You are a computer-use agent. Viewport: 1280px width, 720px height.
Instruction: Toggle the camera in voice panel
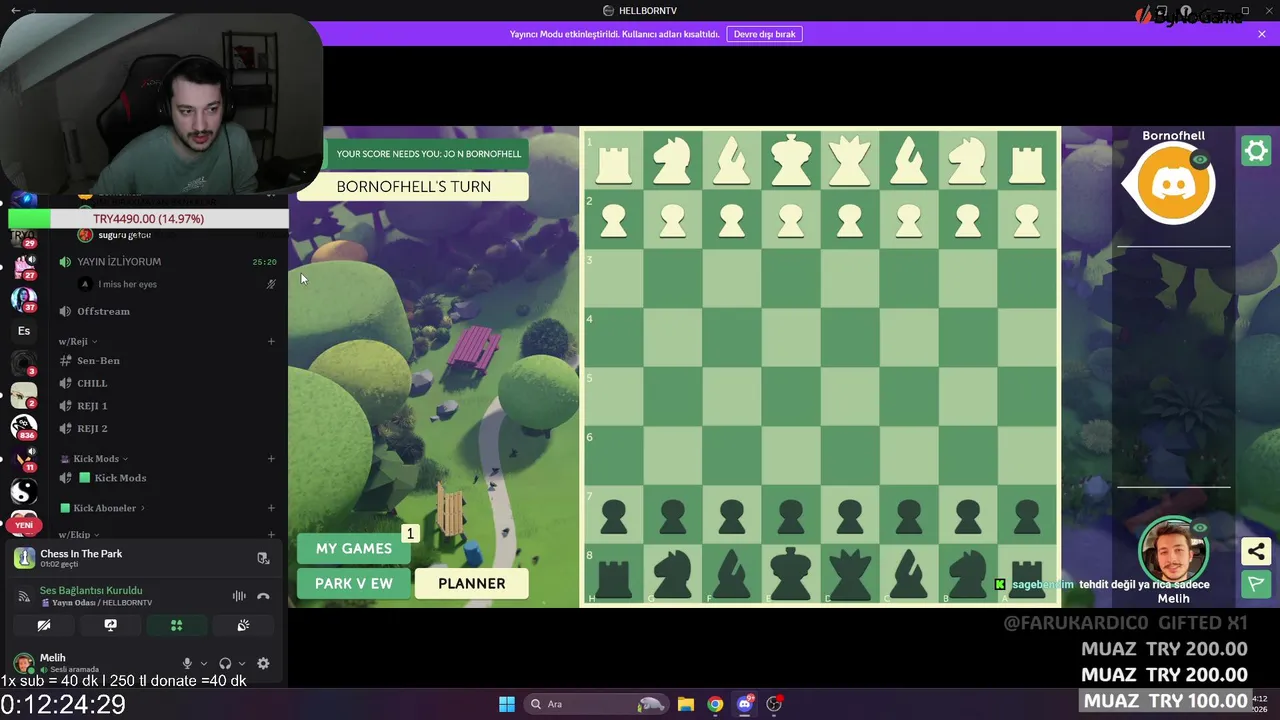click(44, 625)
